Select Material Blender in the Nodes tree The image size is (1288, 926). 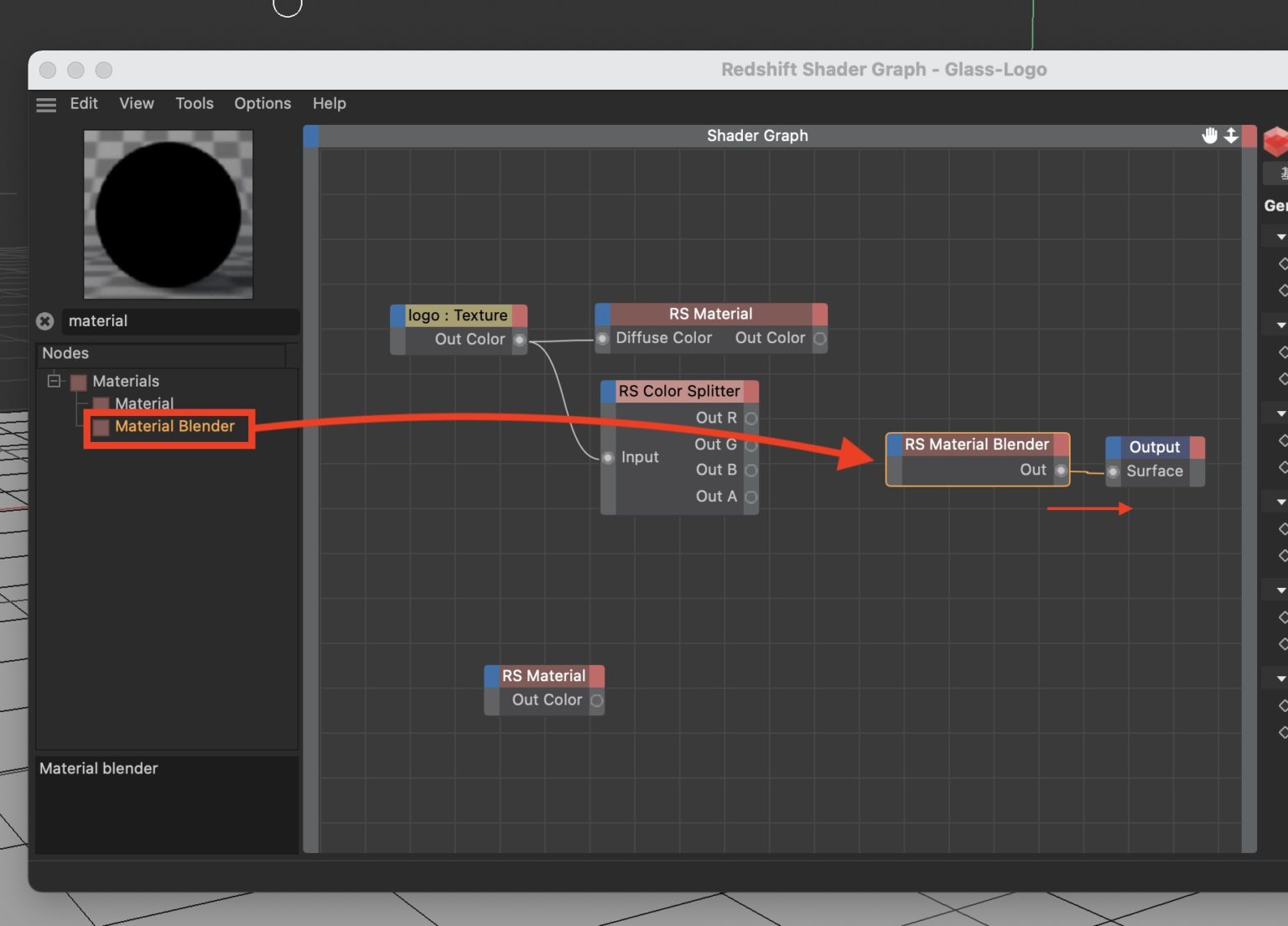(169, 426)
